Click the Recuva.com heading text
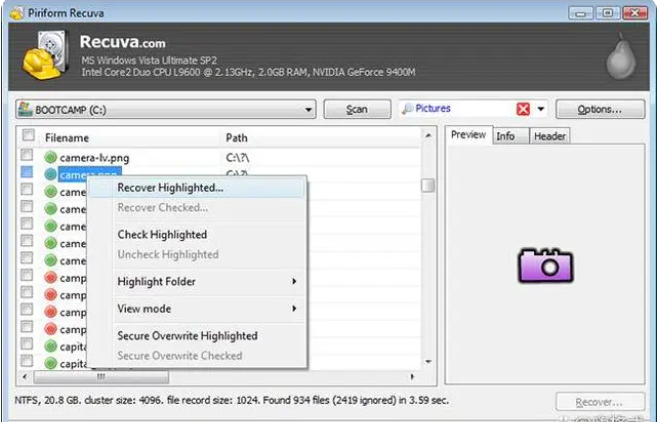658x422 pixels. tap(123, 42)
